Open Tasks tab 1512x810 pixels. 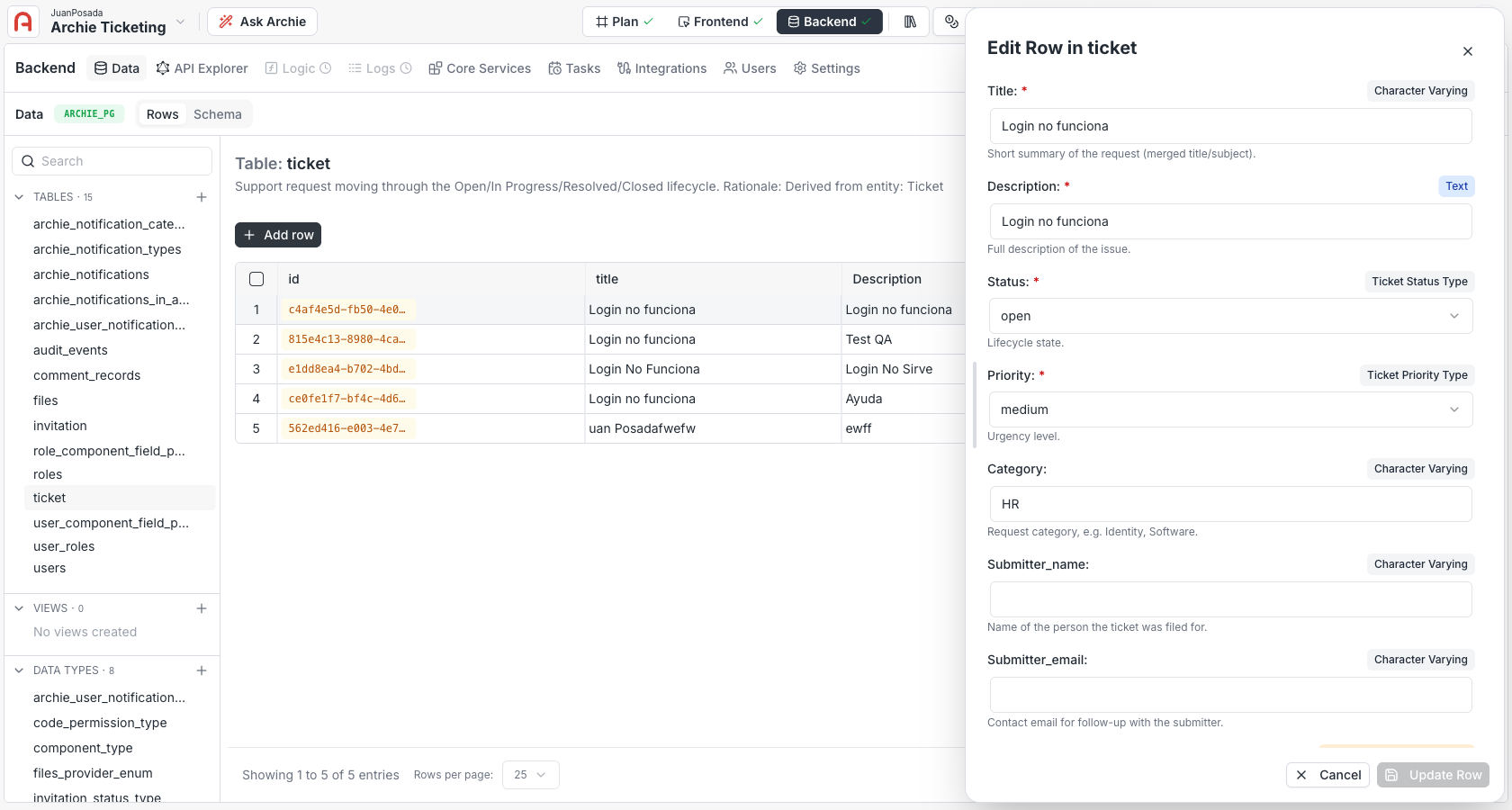574,68
